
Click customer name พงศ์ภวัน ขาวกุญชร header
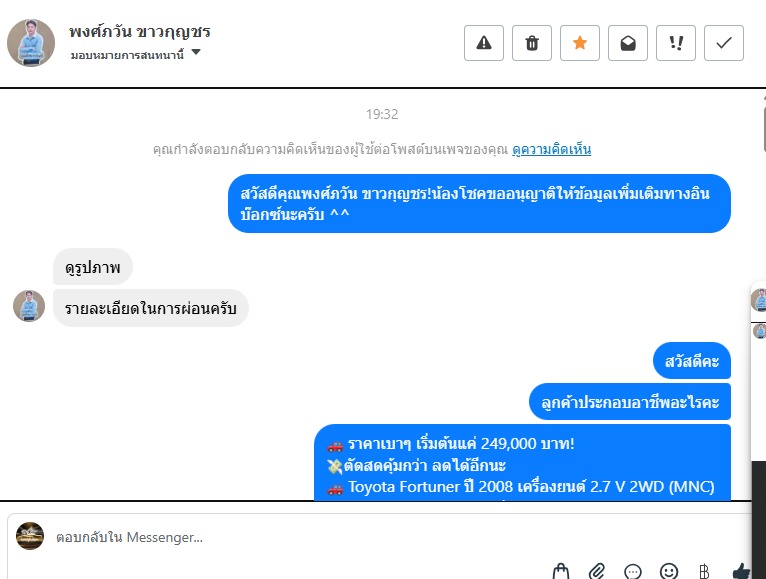(x=140, y=32)
